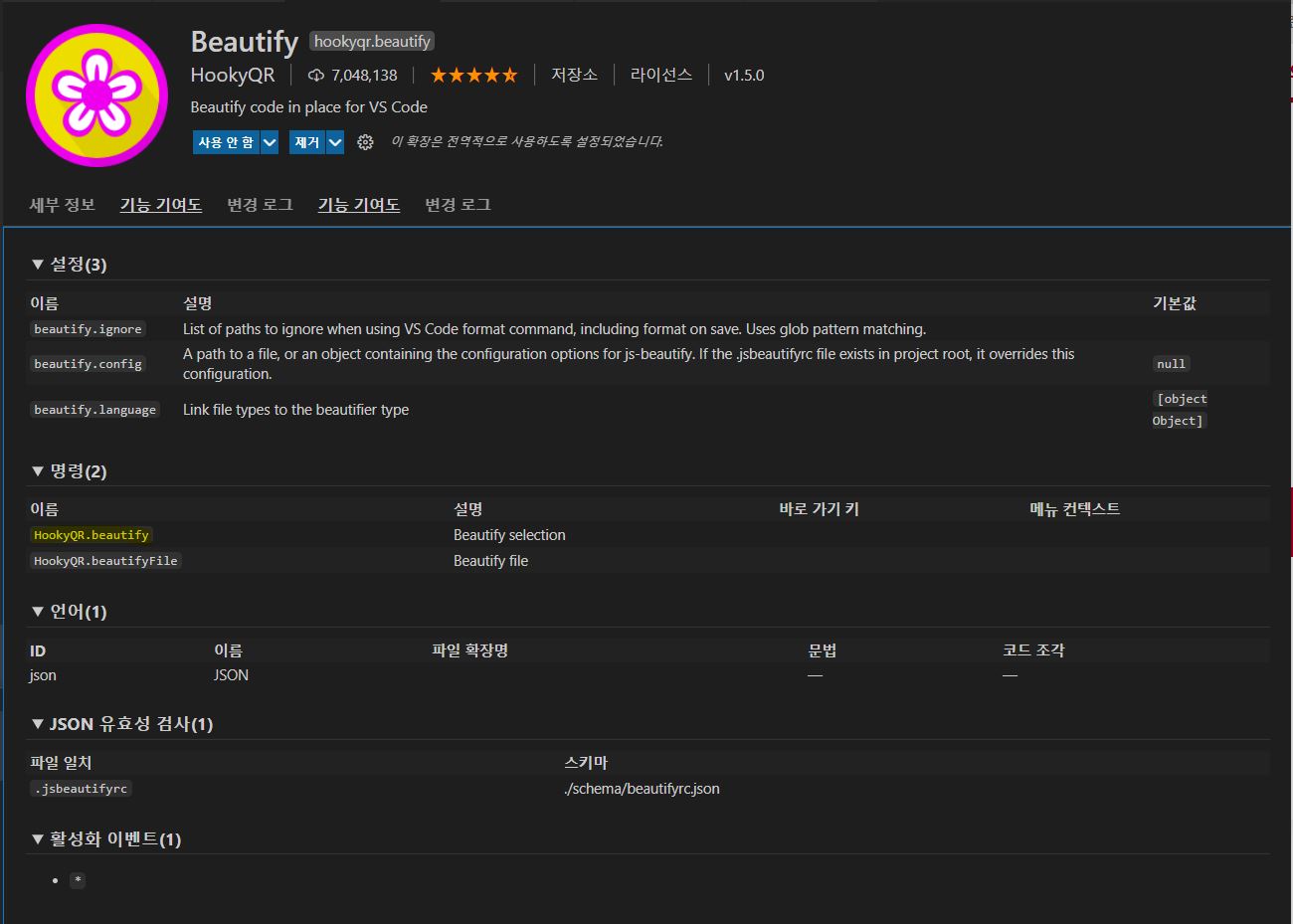The height and width of the screenshot is (924, 1293).
Task: Click the HookyQR publisher name
Action: pos(233,75)
